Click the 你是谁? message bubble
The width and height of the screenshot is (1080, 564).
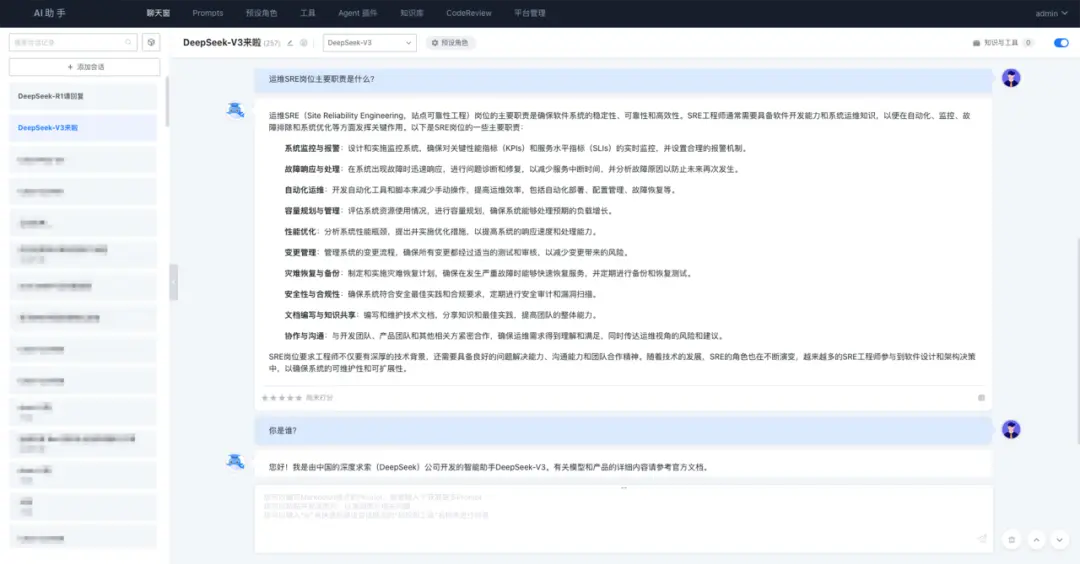pos(623,430)
